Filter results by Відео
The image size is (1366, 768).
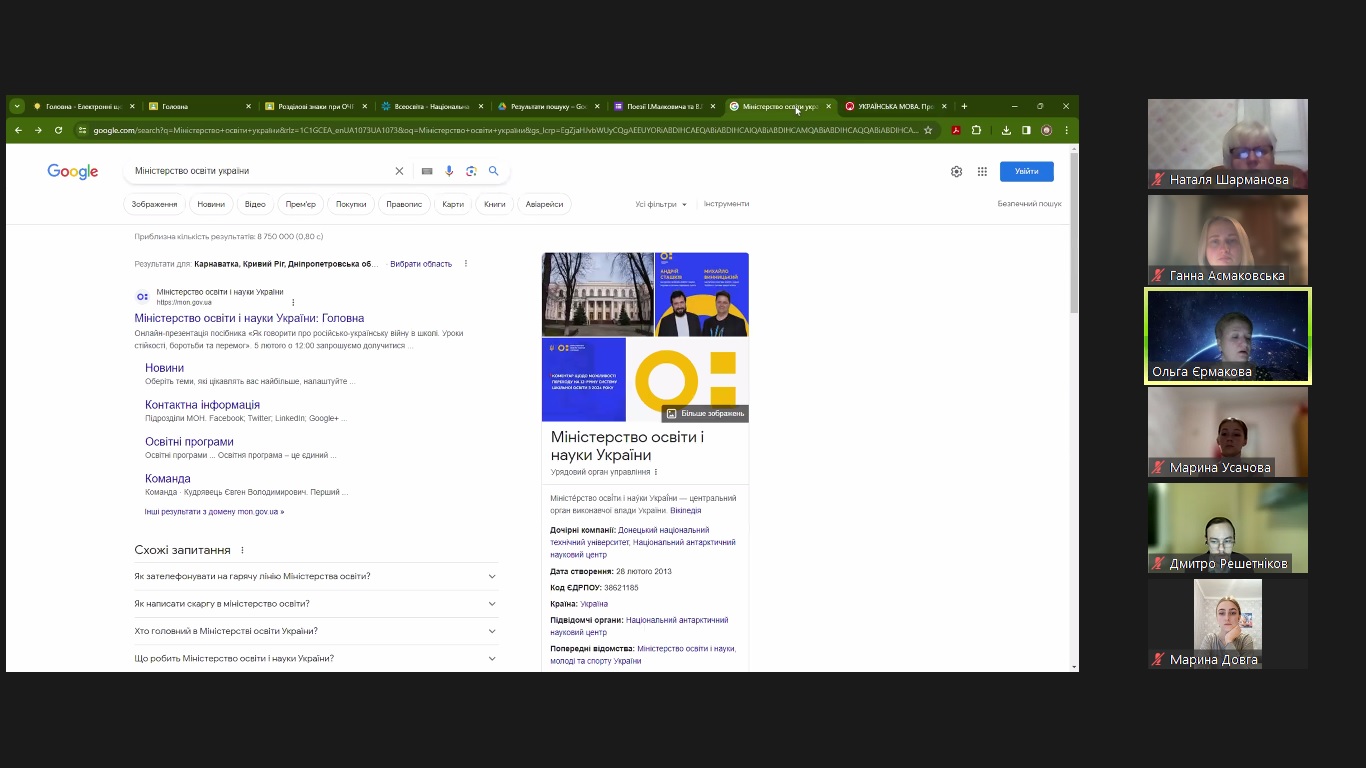(x=255, y=204)
